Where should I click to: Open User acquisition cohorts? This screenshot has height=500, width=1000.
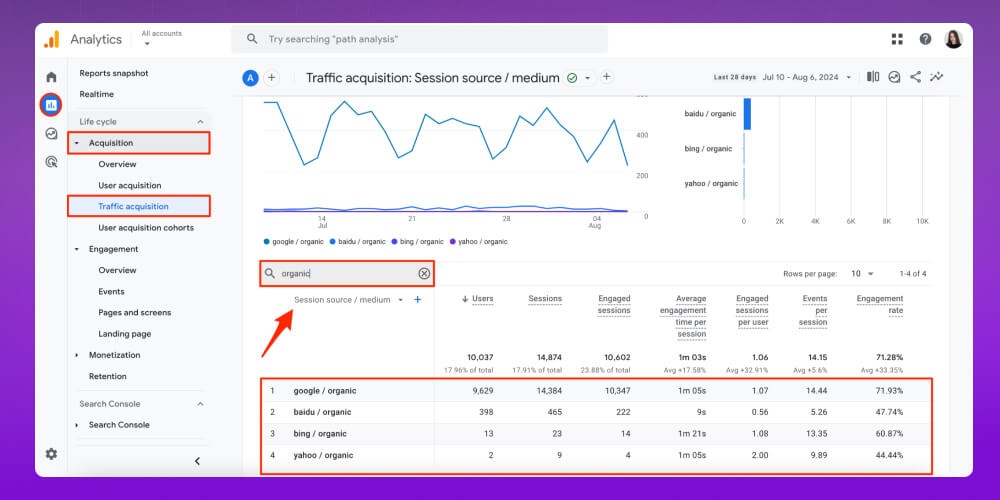click(x=146, y=228)
